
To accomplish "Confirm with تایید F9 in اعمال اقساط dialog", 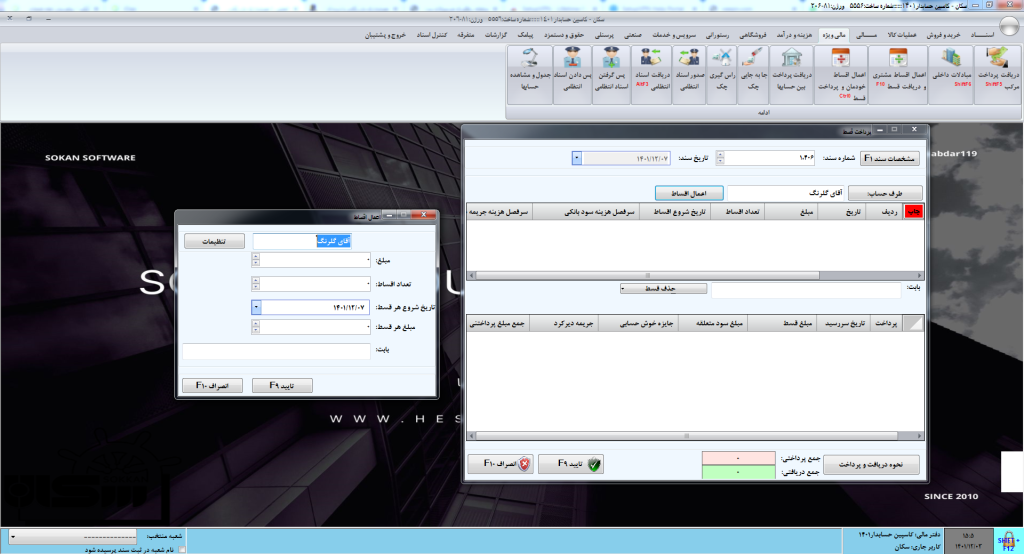I will point(282,385).
